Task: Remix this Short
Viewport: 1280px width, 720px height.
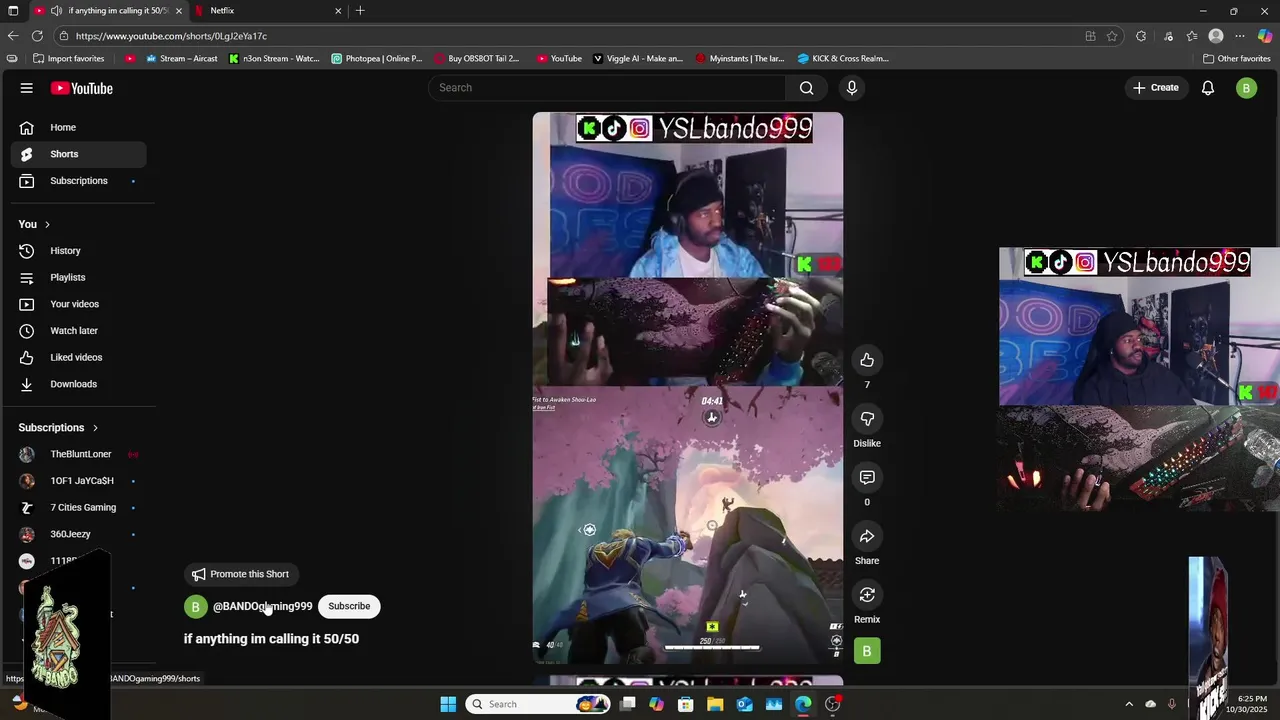Action: (867, 595)
